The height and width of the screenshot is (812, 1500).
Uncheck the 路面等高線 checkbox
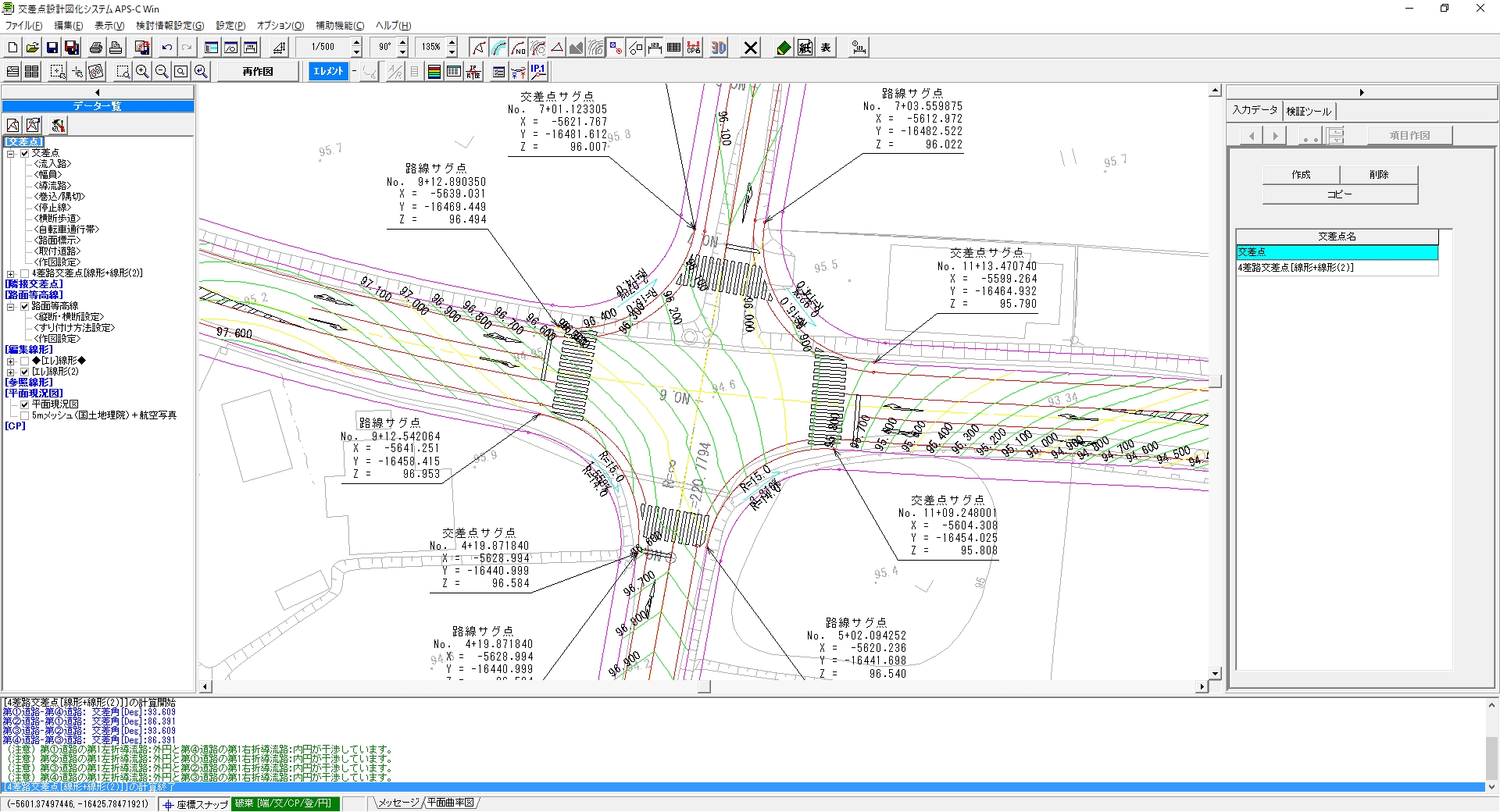(x=24, y=306)
